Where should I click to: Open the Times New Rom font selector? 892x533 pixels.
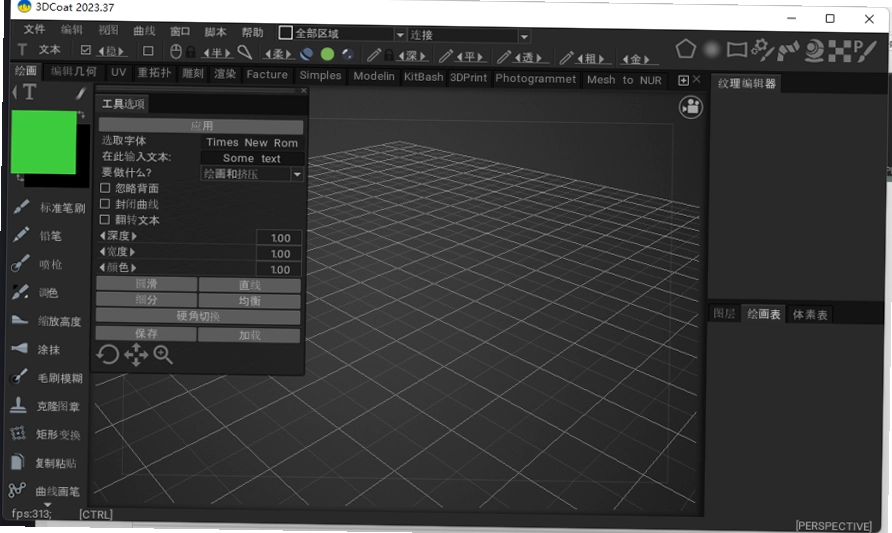[x=252, y=143]
